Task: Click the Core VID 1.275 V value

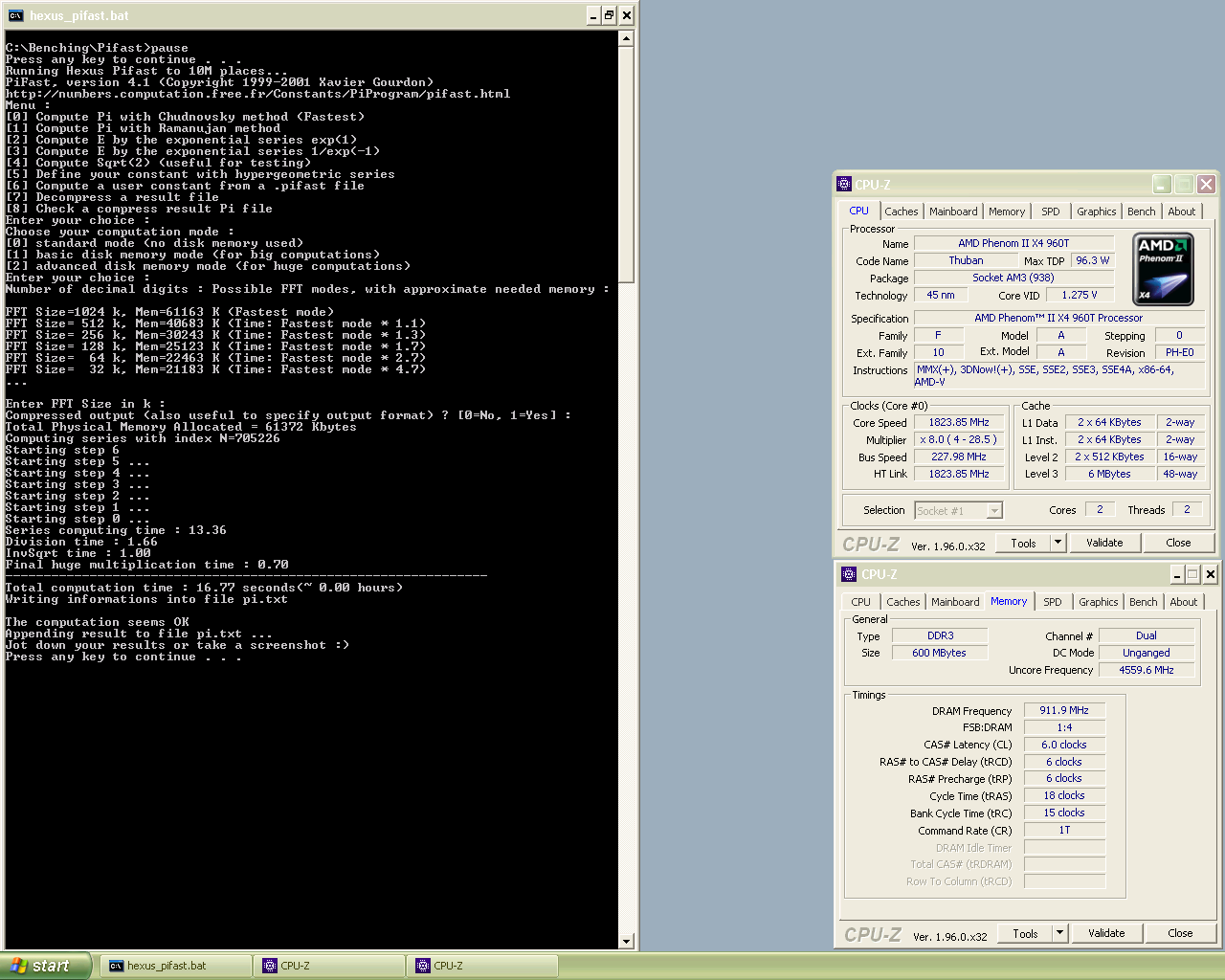Action: coord(1080,295)
